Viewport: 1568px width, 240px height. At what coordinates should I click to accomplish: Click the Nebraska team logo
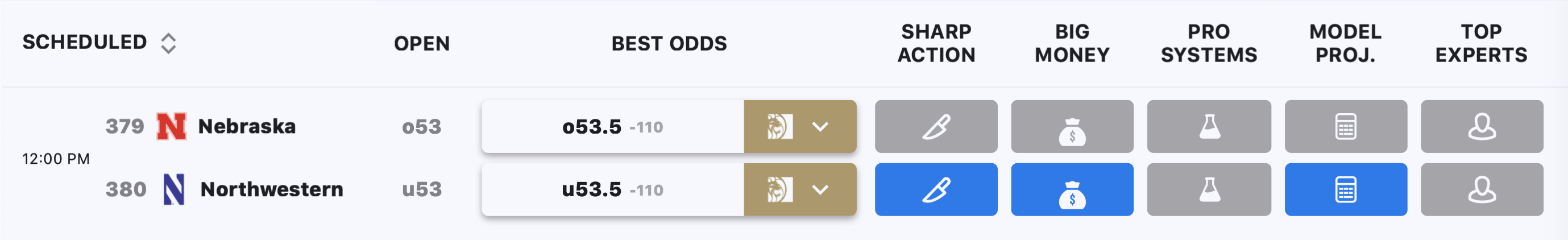point(172,126)
